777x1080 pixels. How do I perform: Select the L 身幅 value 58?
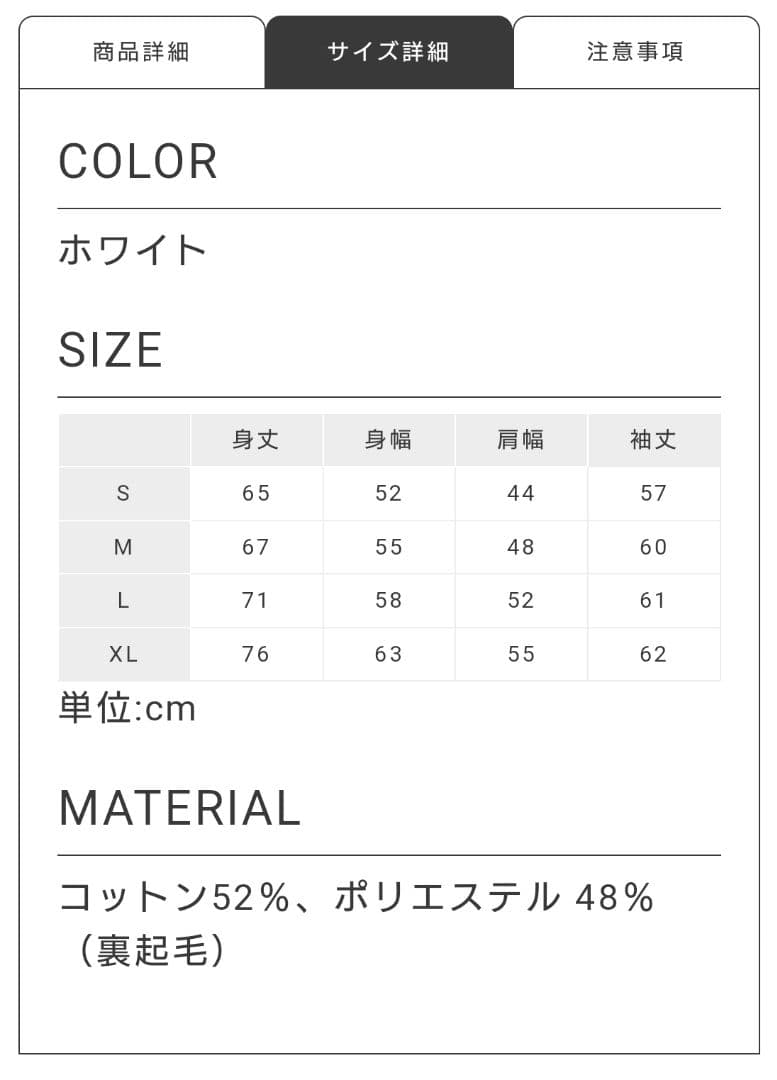(x=388, y=600)
